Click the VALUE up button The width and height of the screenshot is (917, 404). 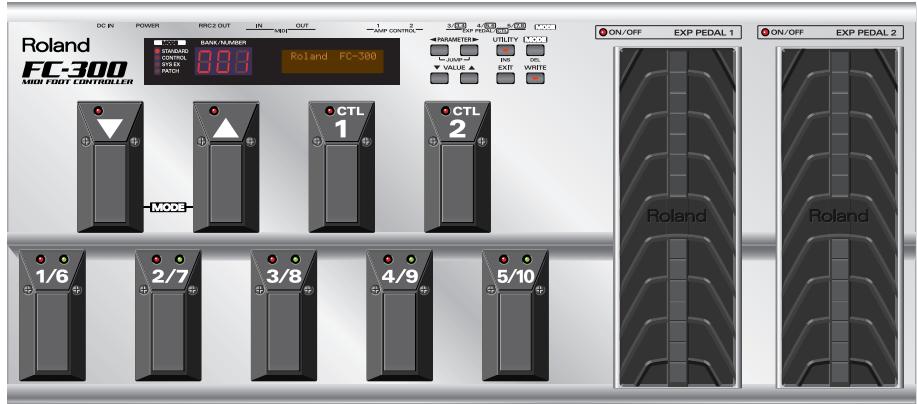pos(469,78)
